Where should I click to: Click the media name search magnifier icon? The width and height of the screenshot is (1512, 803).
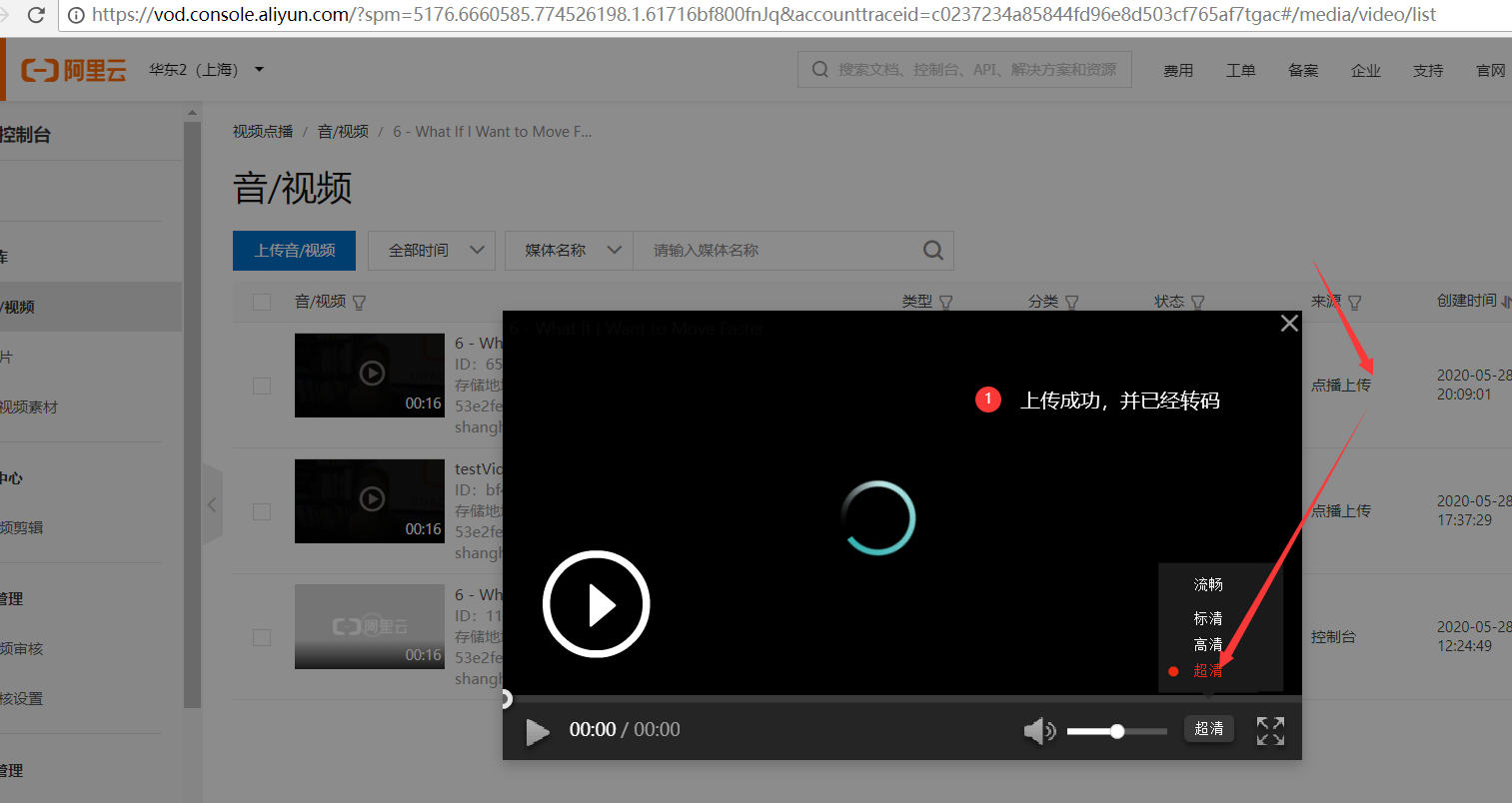coord(933,251)
